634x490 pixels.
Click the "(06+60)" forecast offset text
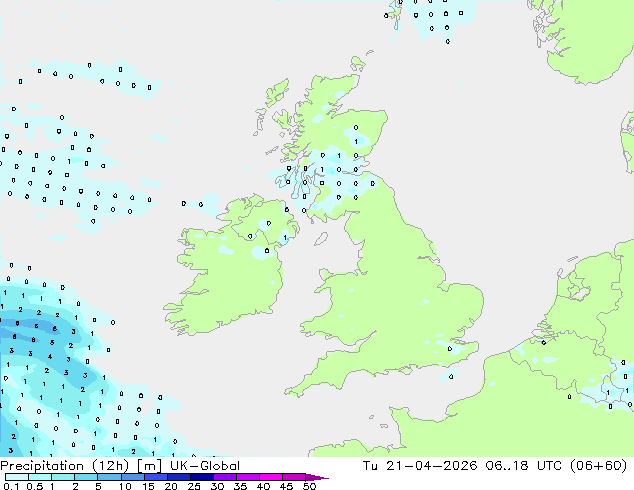(x=599, y=466)
